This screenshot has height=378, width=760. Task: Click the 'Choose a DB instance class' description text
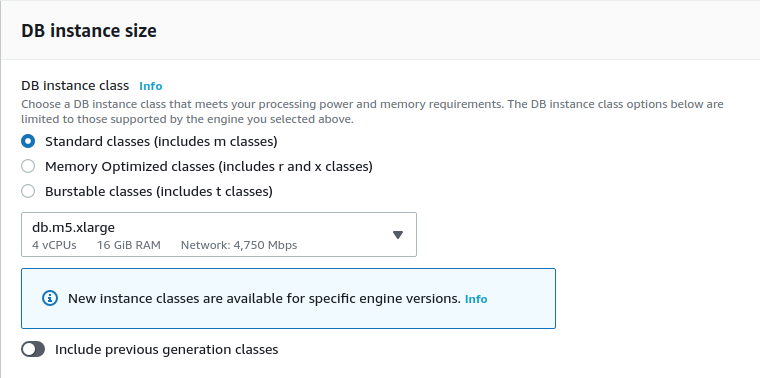[x=372, y=111]
